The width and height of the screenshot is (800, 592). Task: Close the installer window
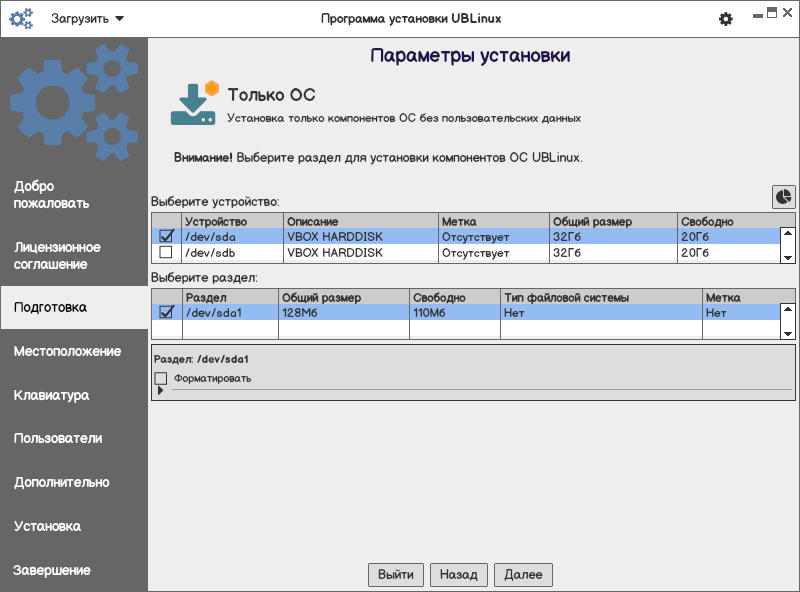pos(787,13)
